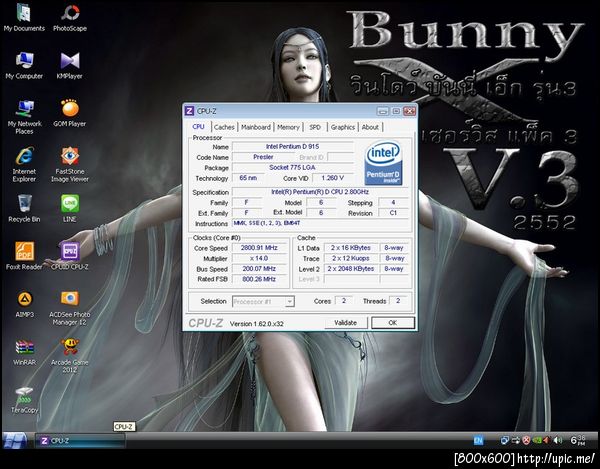Click the 1.260 V Core VID value

[x=332, y=178]
